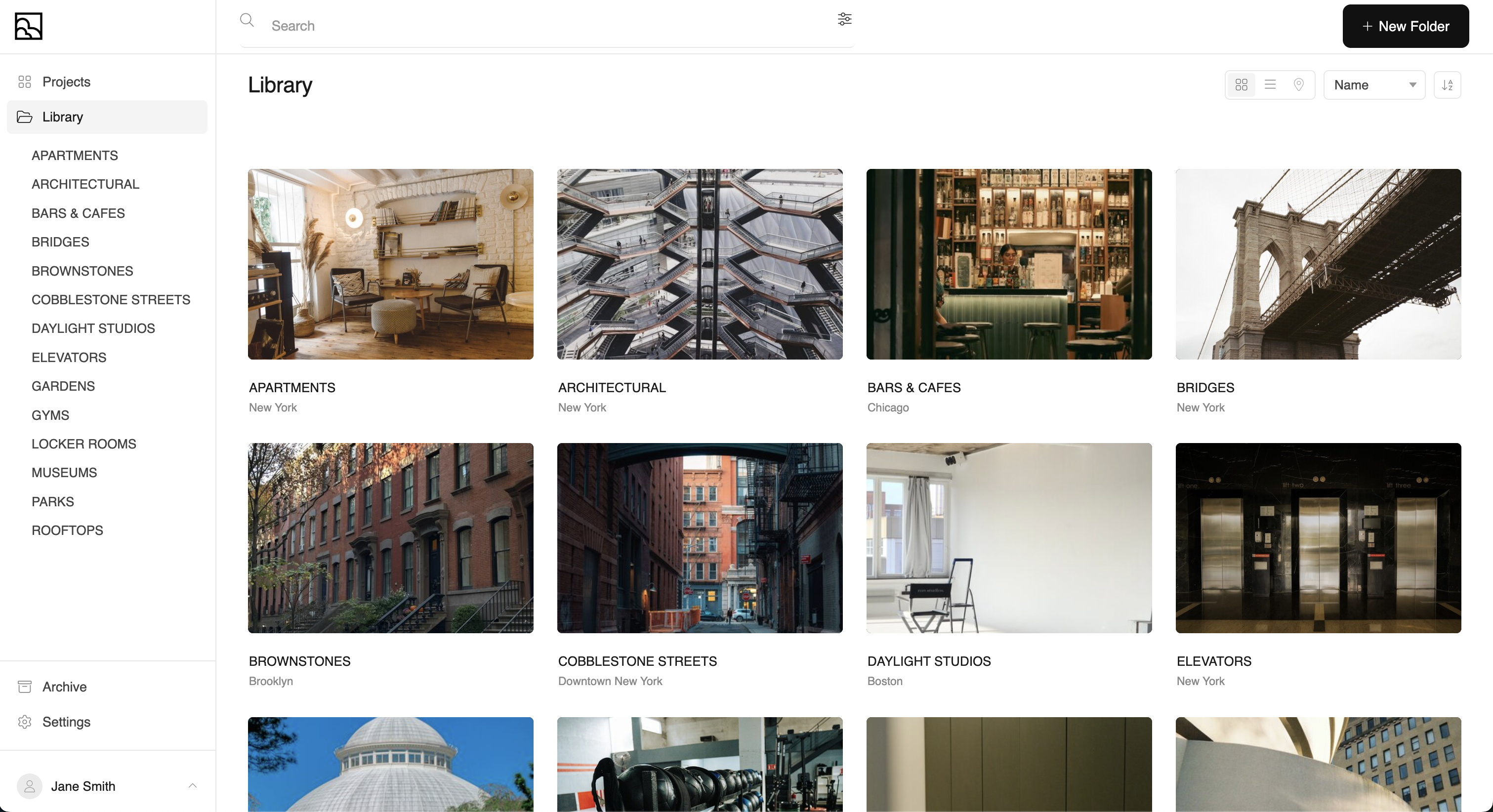The height and width of the screenshot is (812, 1493).
Task: Click the search magnifier icon
Action: pyautogui.click(x=247, y=20)
